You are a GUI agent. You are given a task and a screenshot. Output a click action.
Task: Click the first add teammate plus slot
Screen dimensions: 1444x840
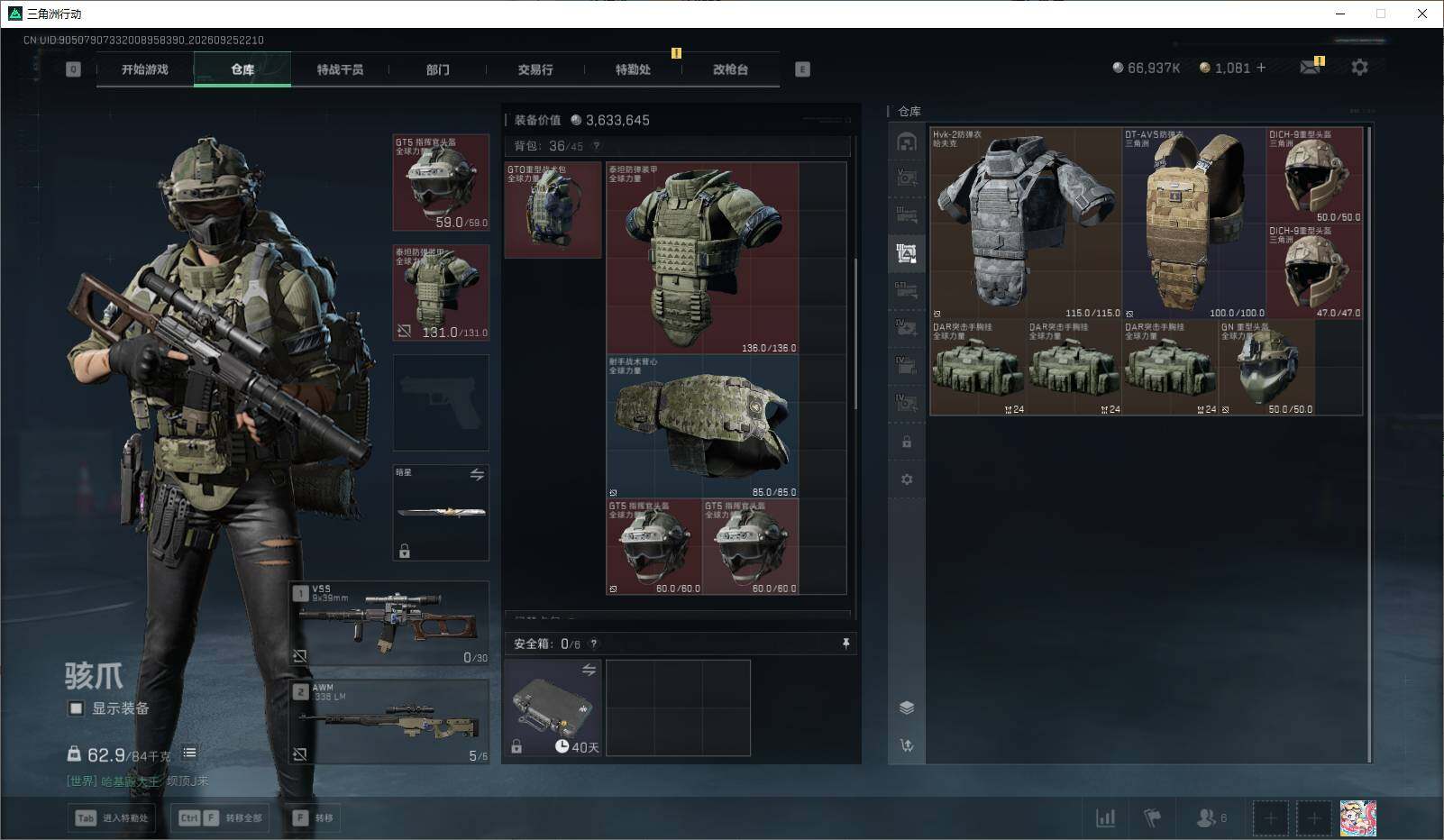(1270, 818)
